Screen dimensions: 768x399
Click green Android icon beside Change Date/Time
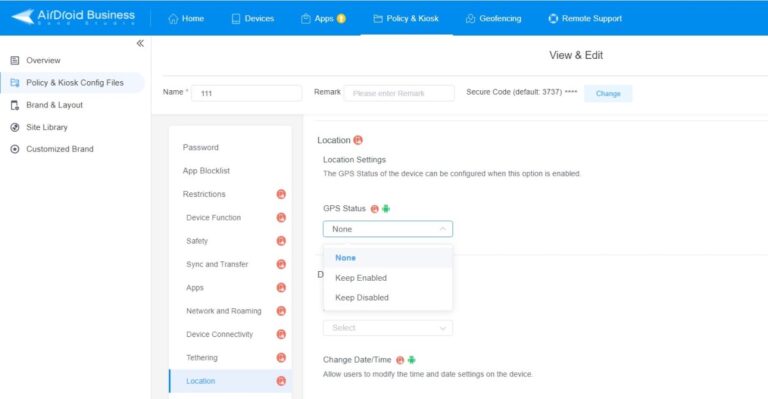[411, 360]
